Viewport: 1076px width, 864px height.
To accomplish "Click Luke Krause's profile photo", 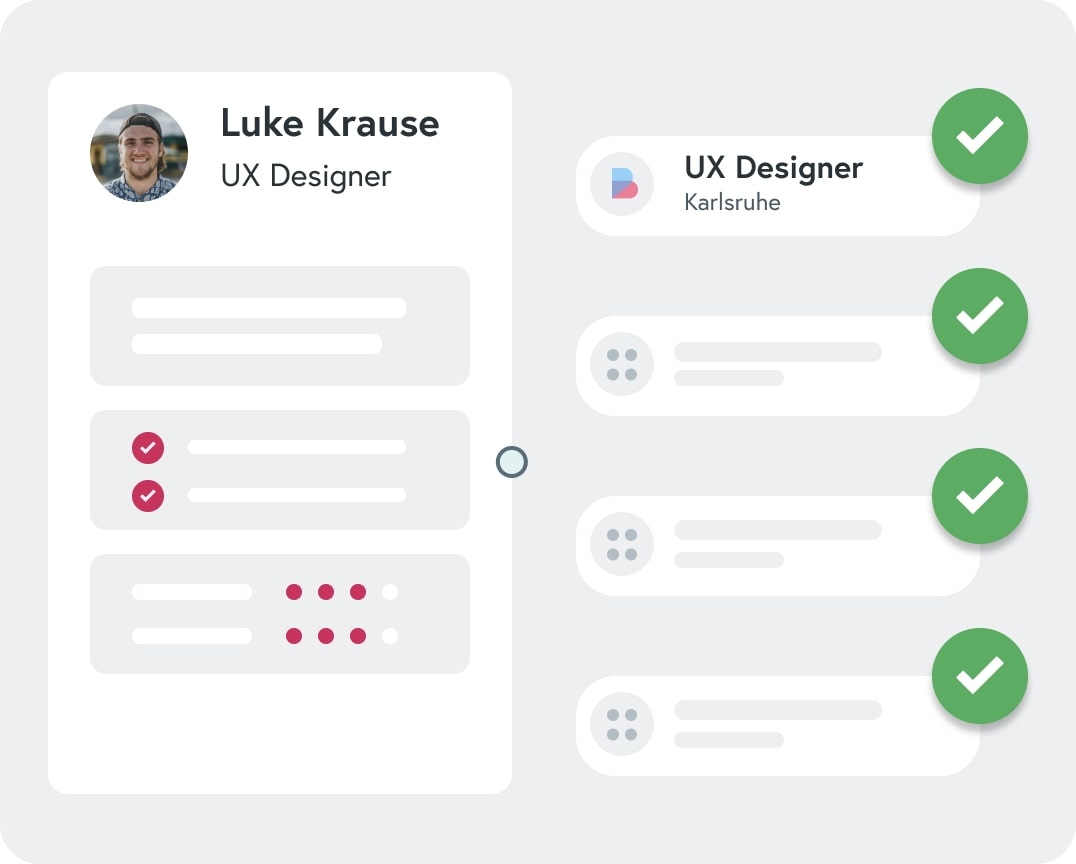I will pos(139,152).
